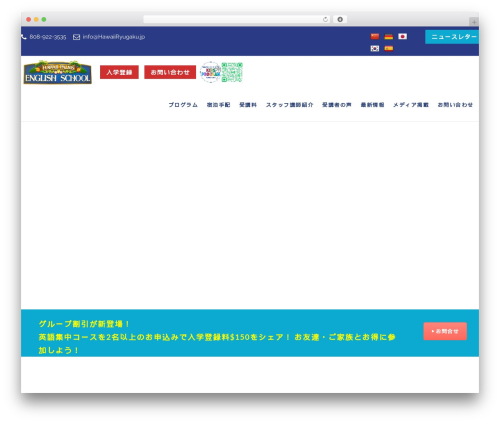Open the お問い合わせ navigation menu item
This screenshot has width=500, height=423.
tap(455, 105)
